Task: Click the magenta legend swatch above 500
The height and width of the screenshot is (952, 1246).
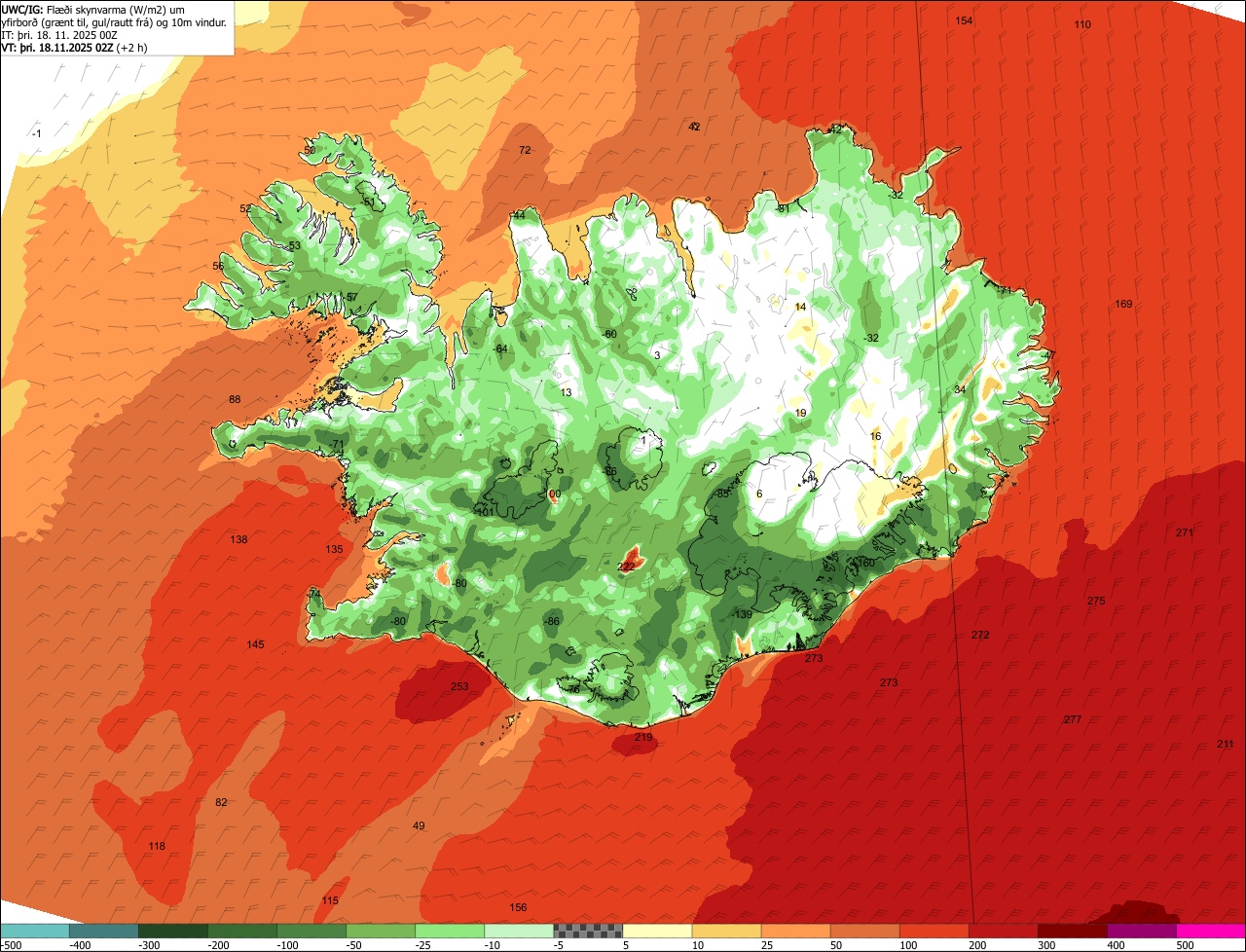Action: 1211,931
